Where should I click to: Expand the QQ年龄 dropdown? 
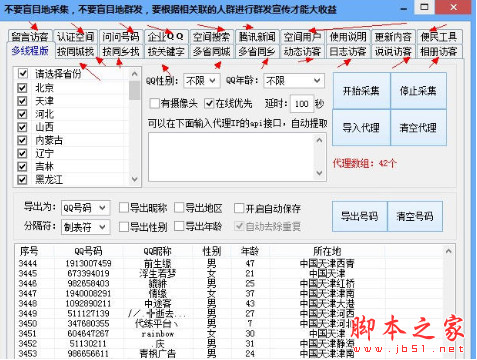pyautogui.click(x=294, y=81)
